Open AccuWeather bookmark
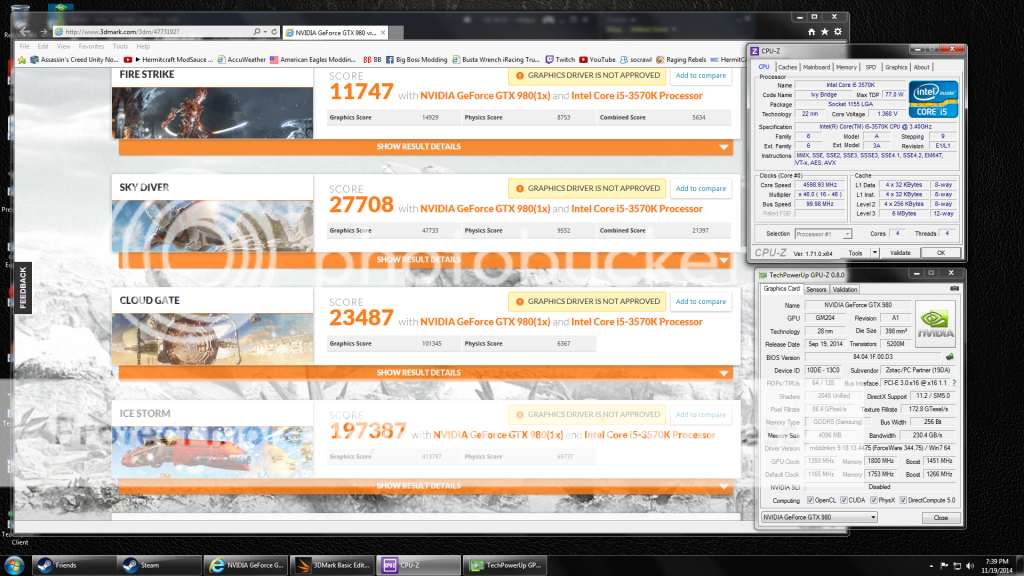 242,59
